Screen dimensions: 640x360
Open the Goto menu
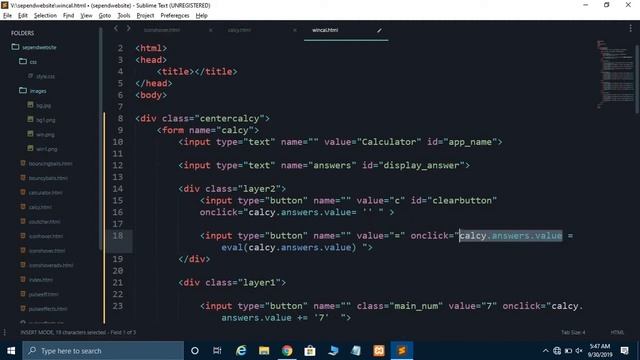(105, 16)
